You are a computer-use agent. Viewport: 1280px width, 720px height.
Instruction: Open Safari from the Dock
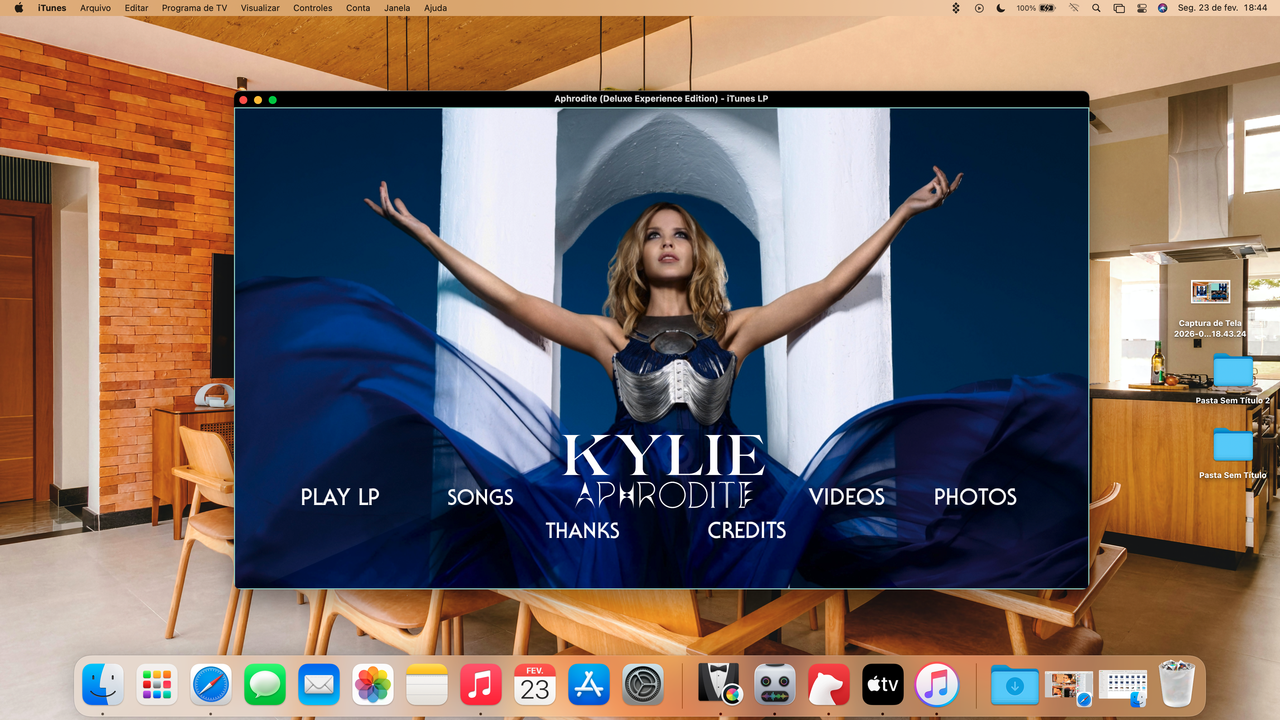coord(211,685)
